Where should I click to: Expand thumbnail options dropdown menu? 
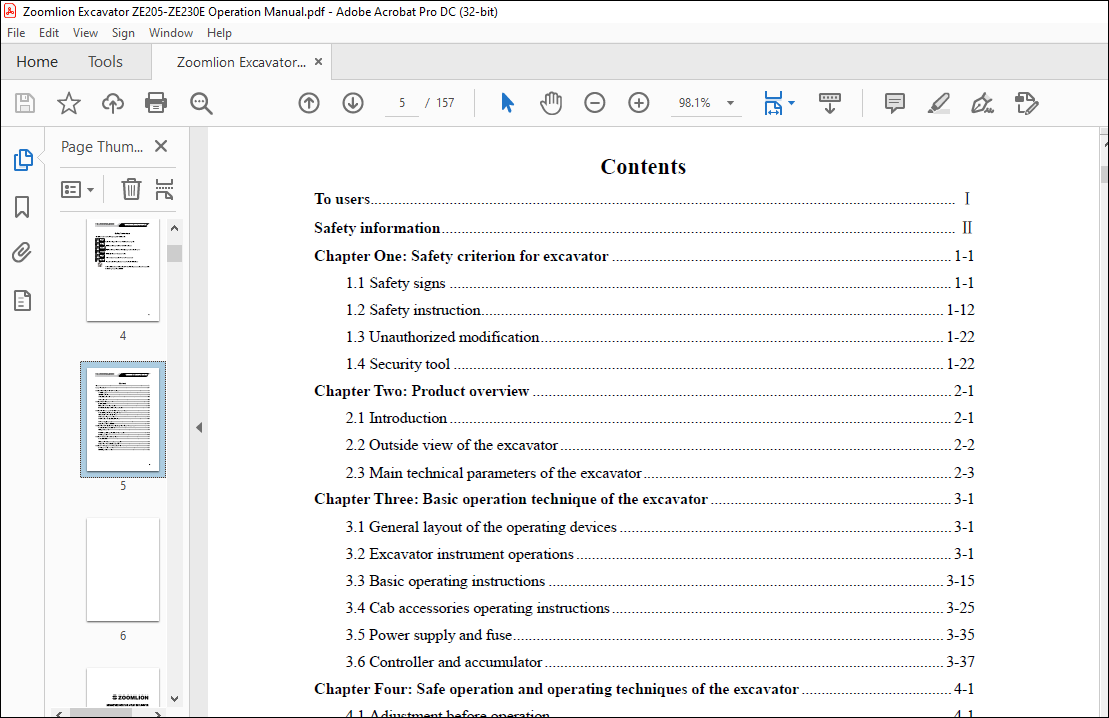(x=77, y=190)
